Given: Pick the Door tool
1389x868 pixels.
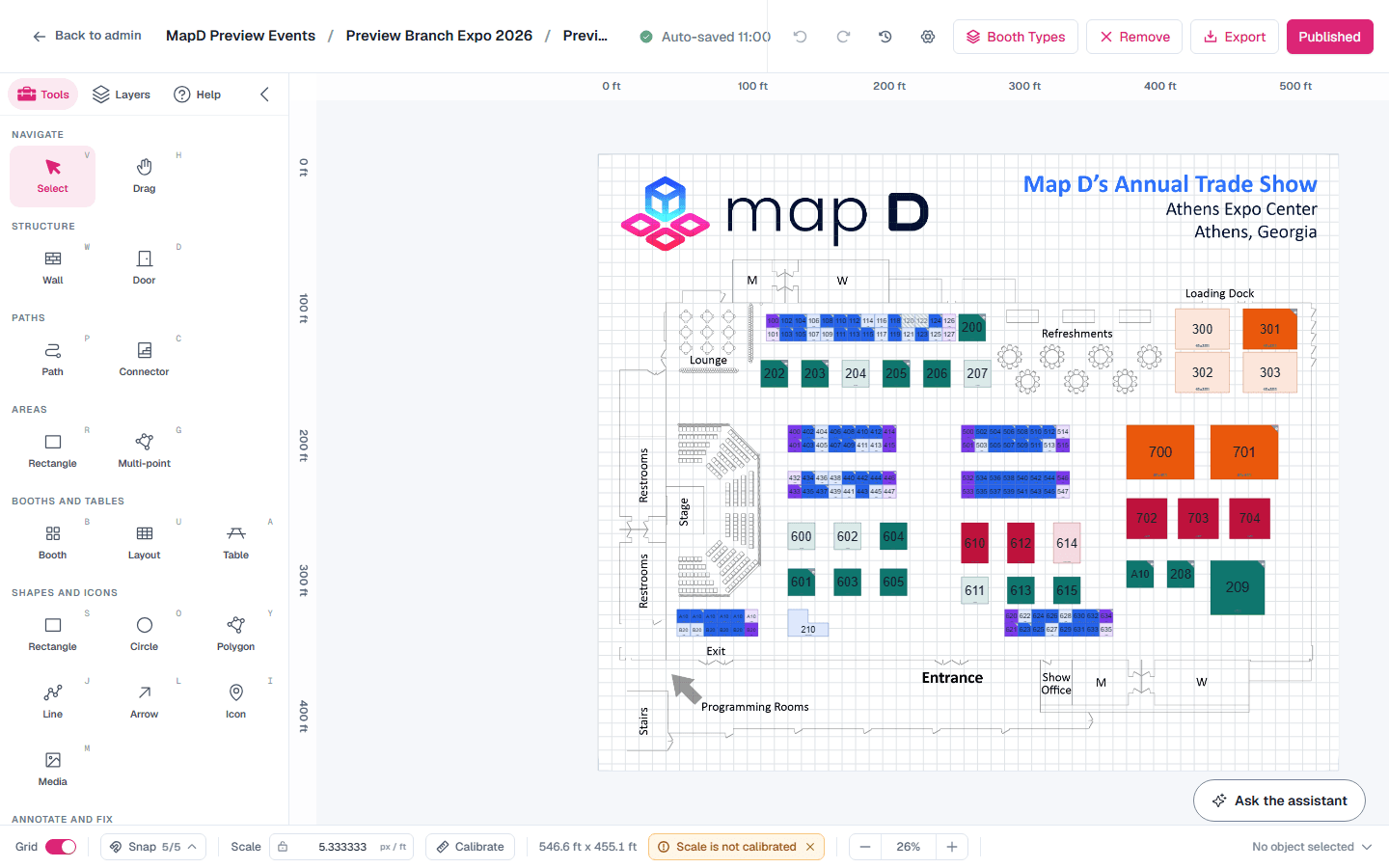Looking at the screenshot, I should point(144,267).
